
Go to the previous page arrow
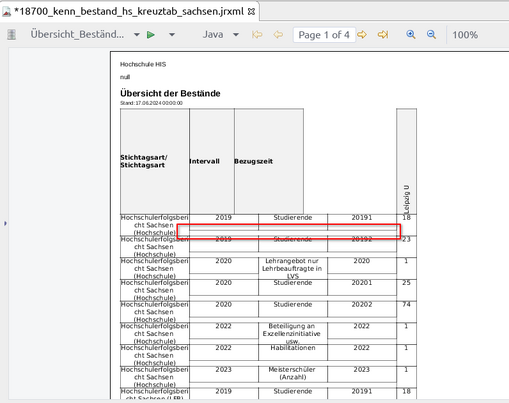coord(278,35)
